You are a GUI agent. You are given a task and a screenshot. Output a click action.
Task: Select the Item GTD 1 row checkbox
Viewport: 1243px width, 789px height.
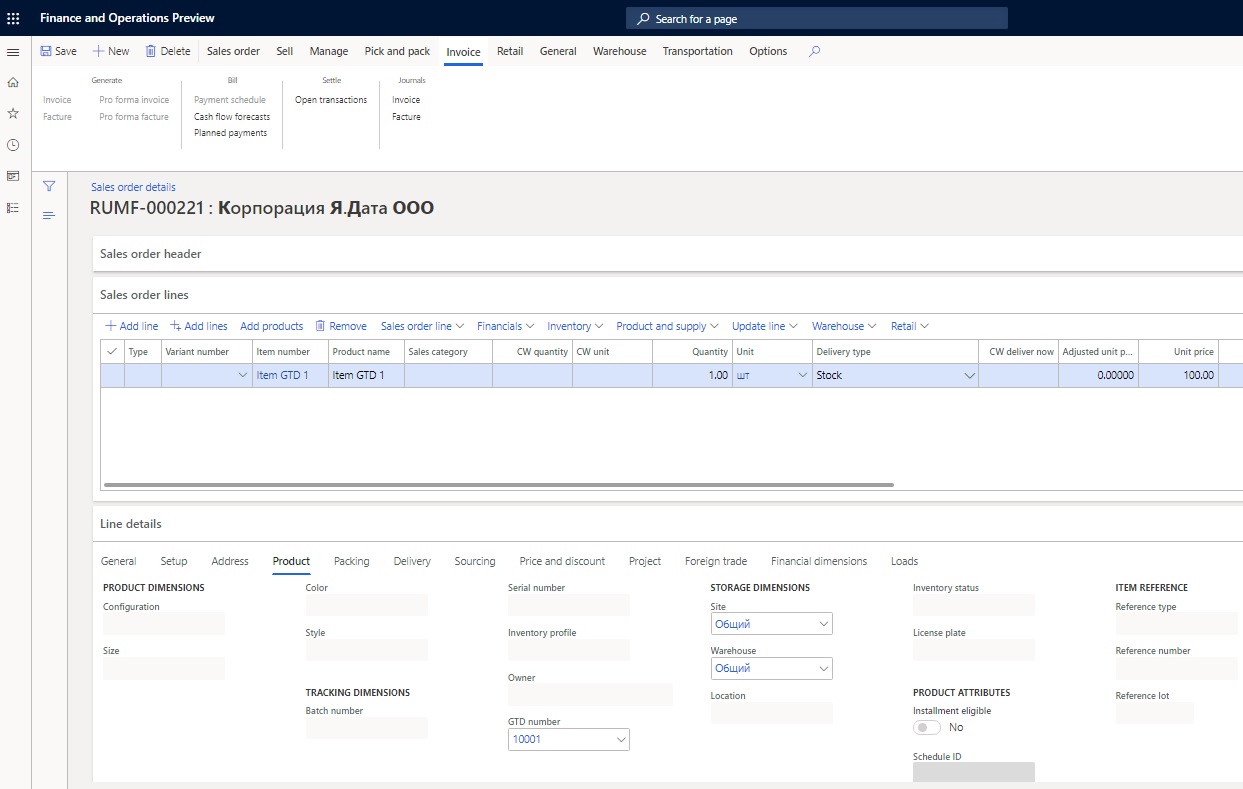[x=112, y=375]
